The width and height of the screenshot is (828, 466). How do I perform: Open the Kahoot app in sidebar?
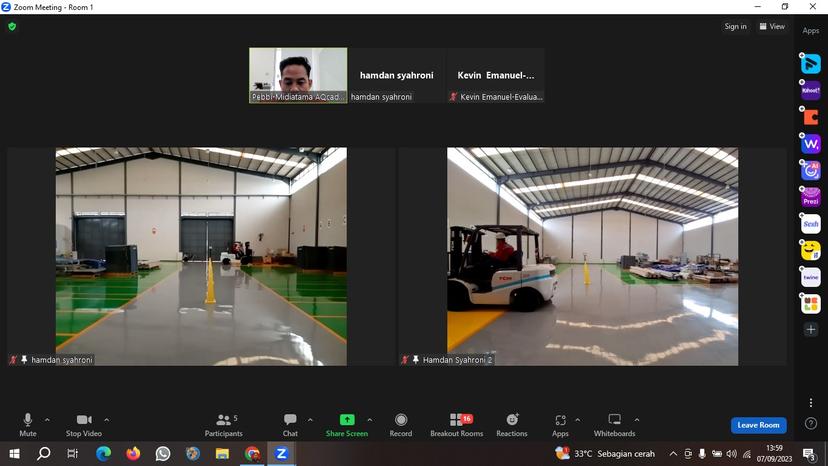[811, 90]
